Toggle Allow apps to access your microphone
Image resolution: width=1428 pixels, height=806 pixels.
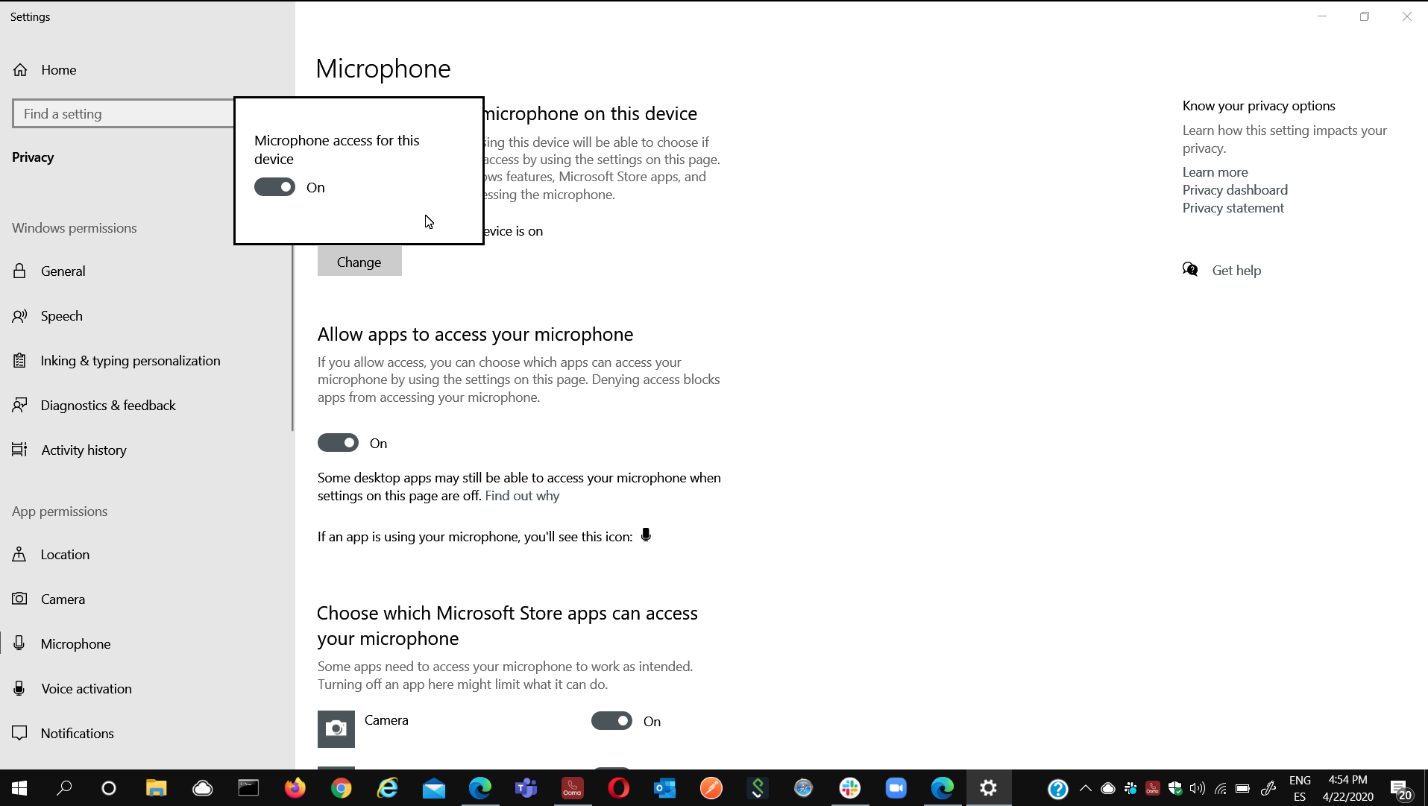[x=338, y=443]
